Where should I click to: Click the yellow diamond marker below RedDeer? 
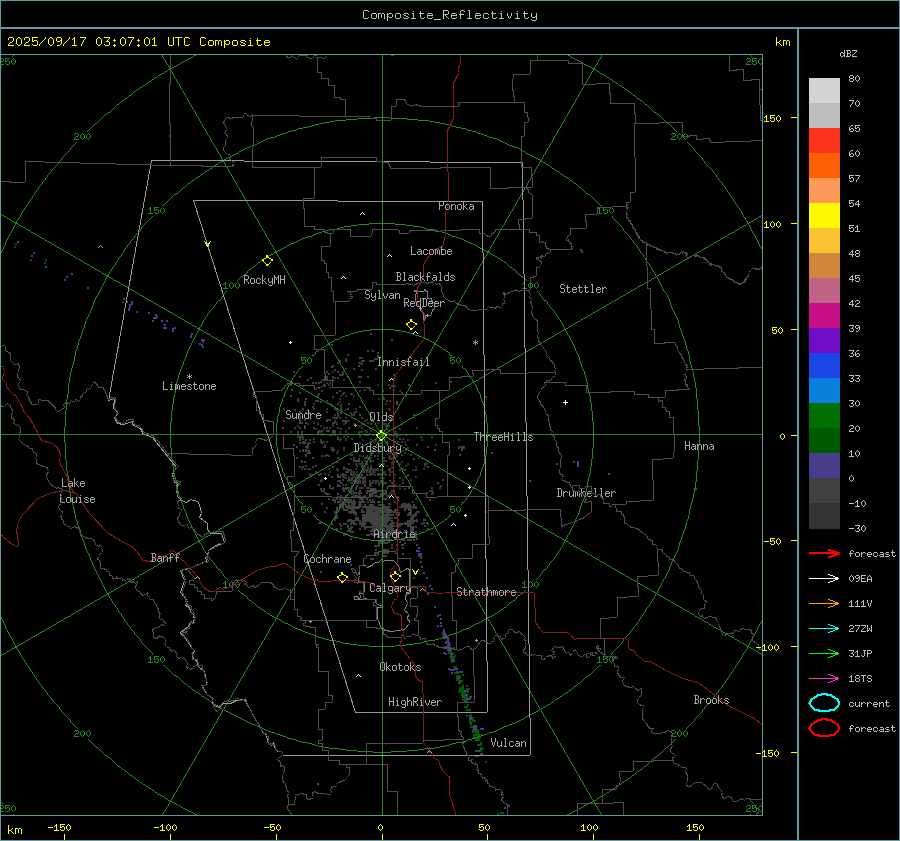point(411,325)
